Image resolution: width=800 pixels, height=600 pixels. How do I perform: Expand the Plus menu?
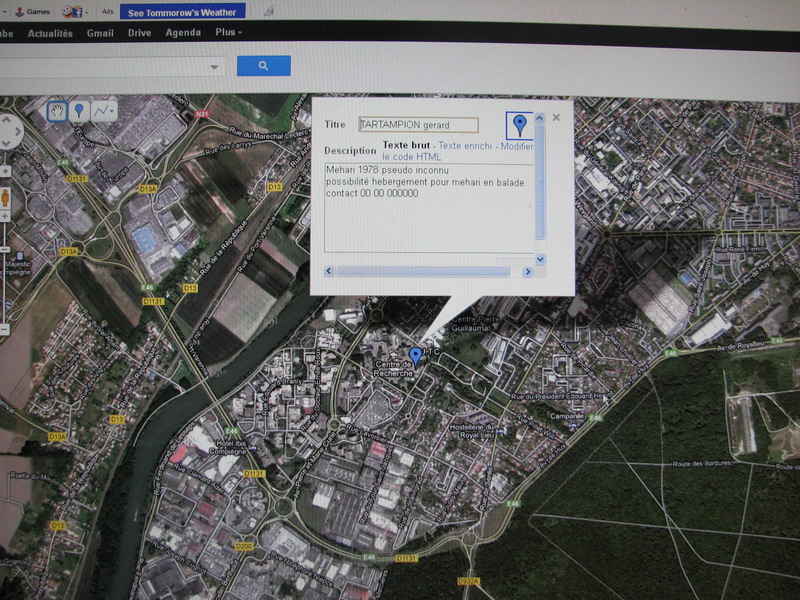(228, 32)
